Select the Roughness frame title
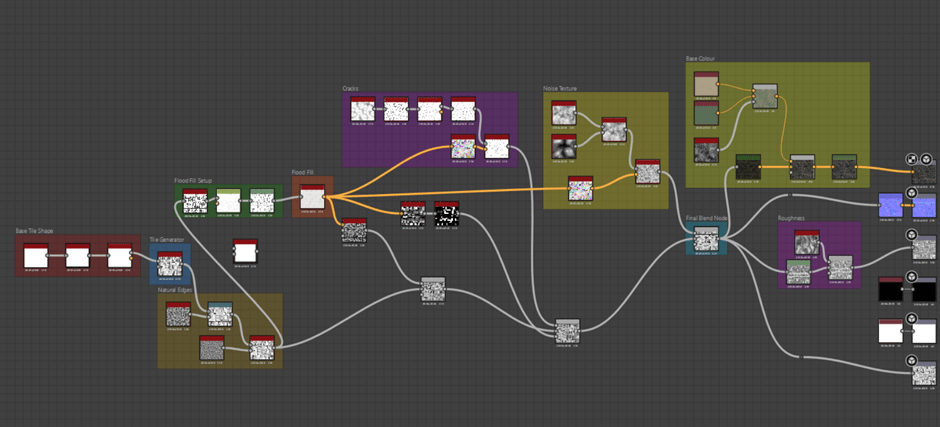The height and width of the screenshot is (427, 940). [791, 218]
